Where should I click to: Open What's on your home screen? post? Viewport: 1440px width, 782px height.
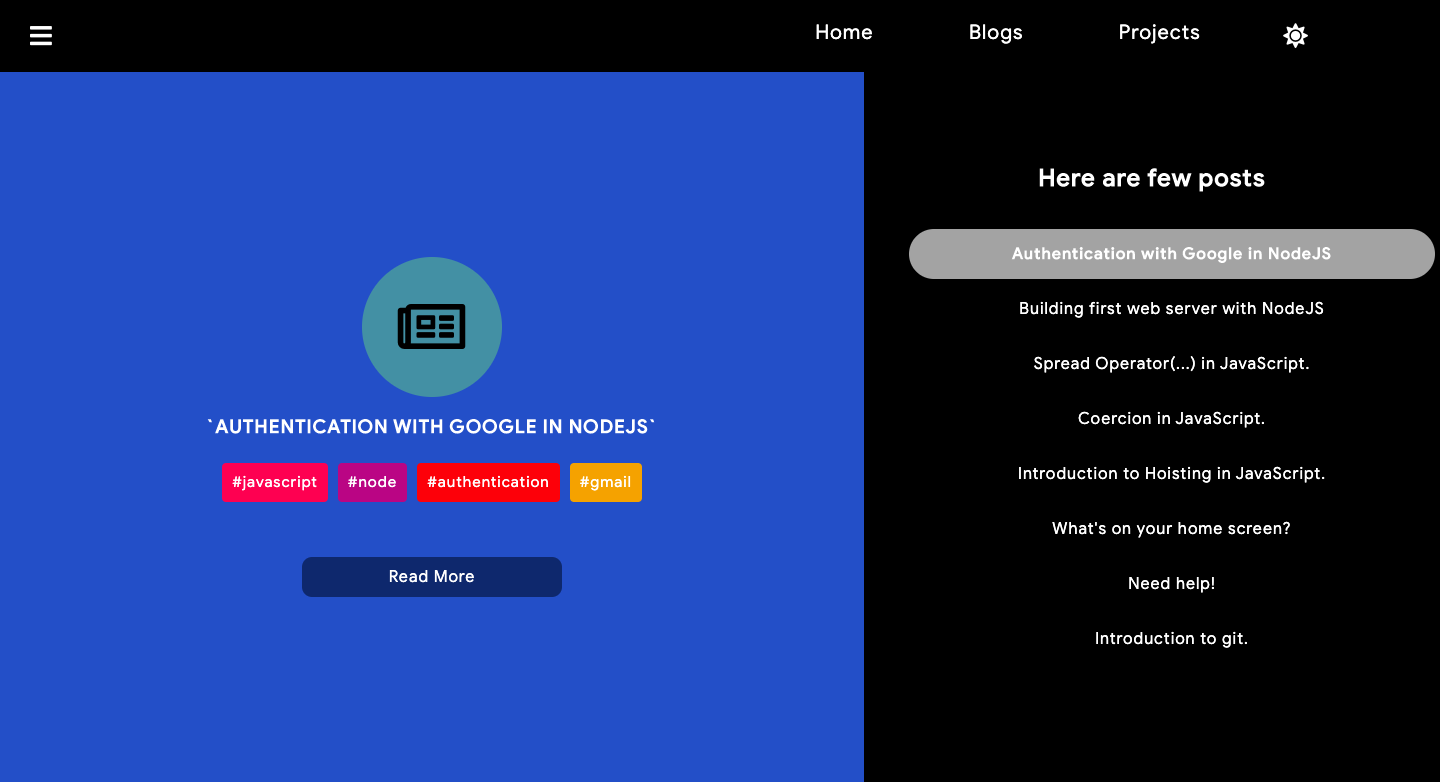1172,529
